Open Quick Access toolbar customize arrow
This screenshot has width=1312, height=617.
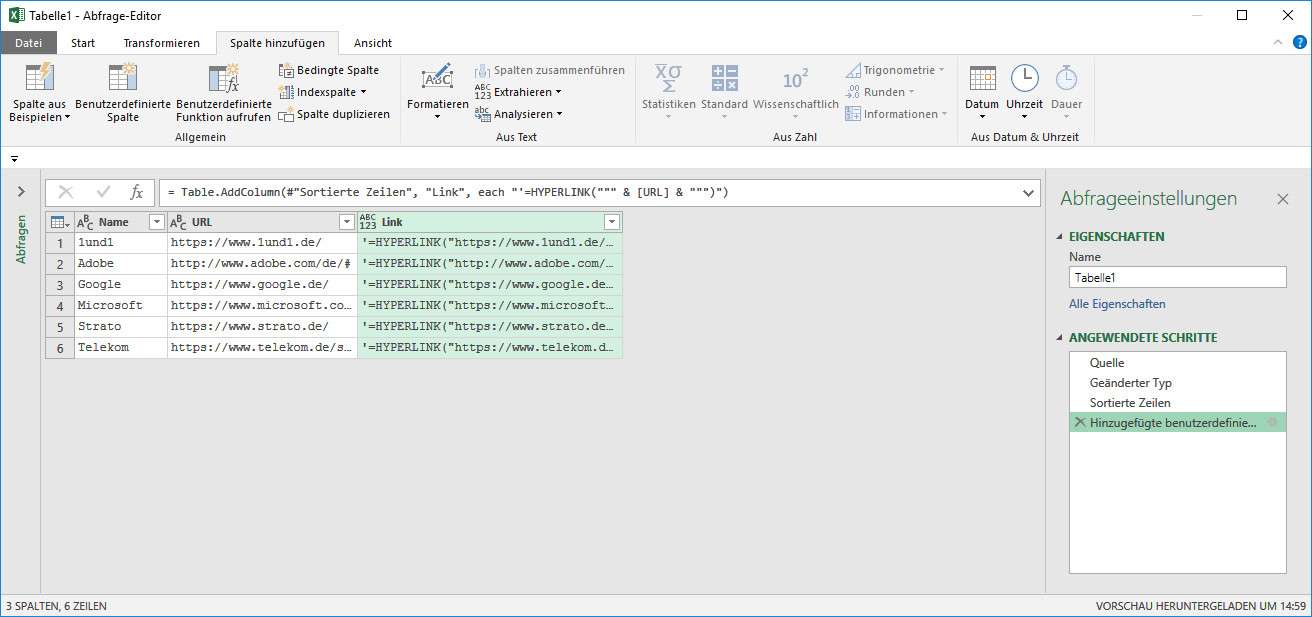click(15, 159)
